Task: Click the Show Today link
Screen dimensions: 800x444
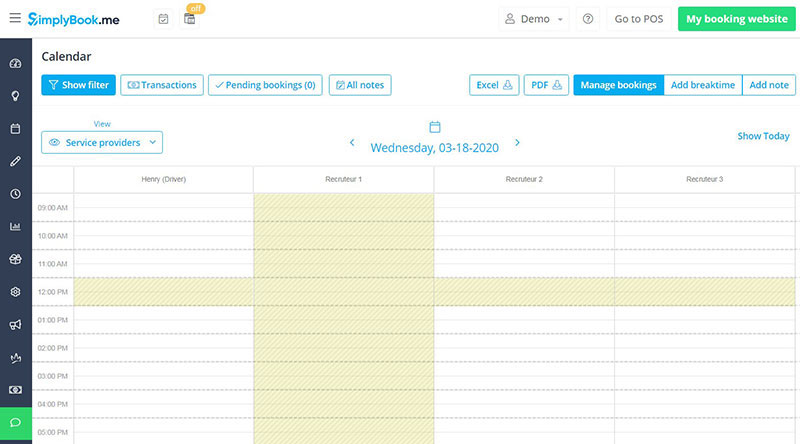Action: (763, 136)
